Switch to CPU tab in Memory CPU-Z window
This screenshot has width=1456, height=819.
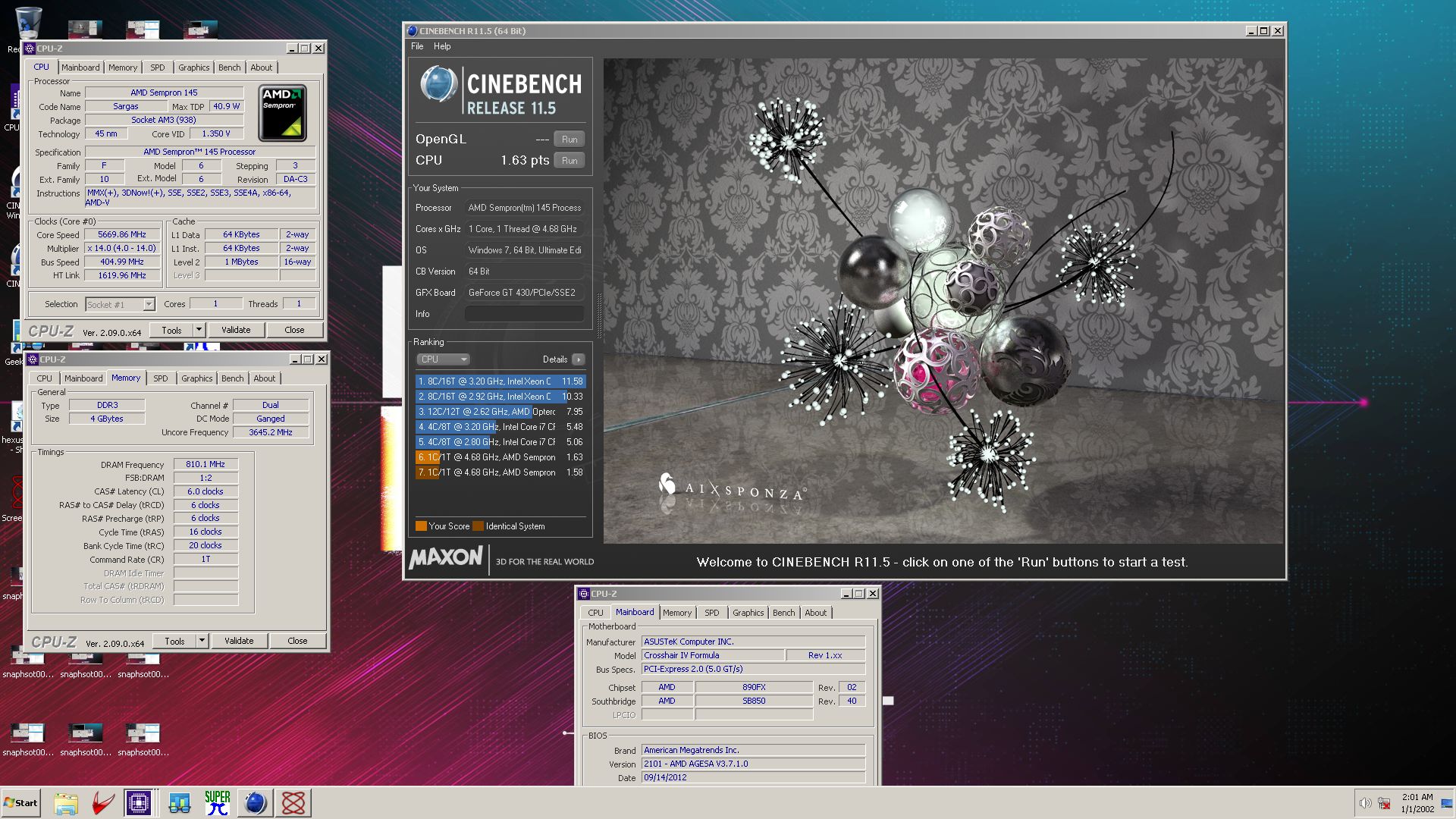pos(45,378)
